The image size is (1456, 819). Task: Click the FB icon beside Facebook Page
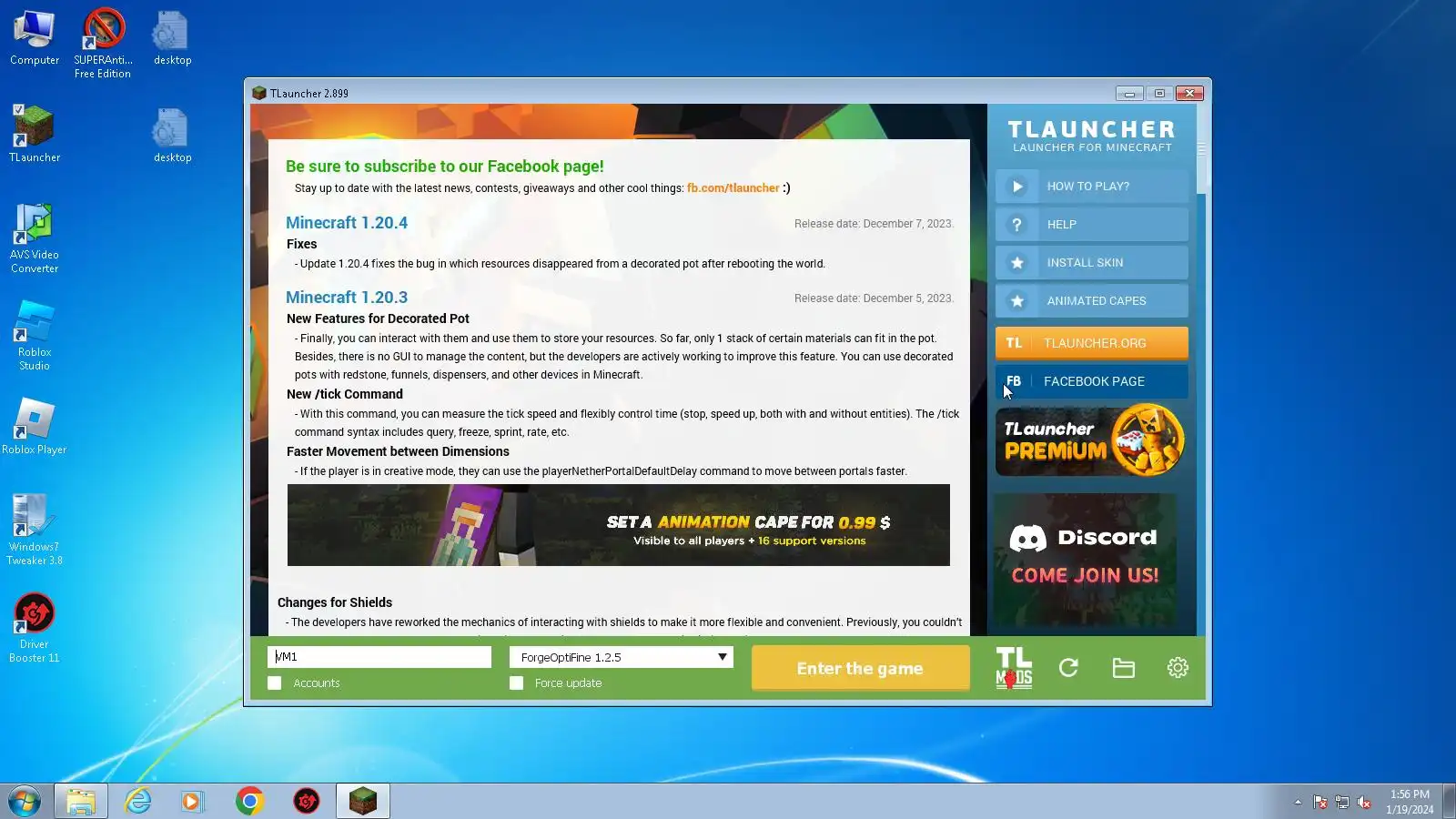click(x=1014, y=381)
